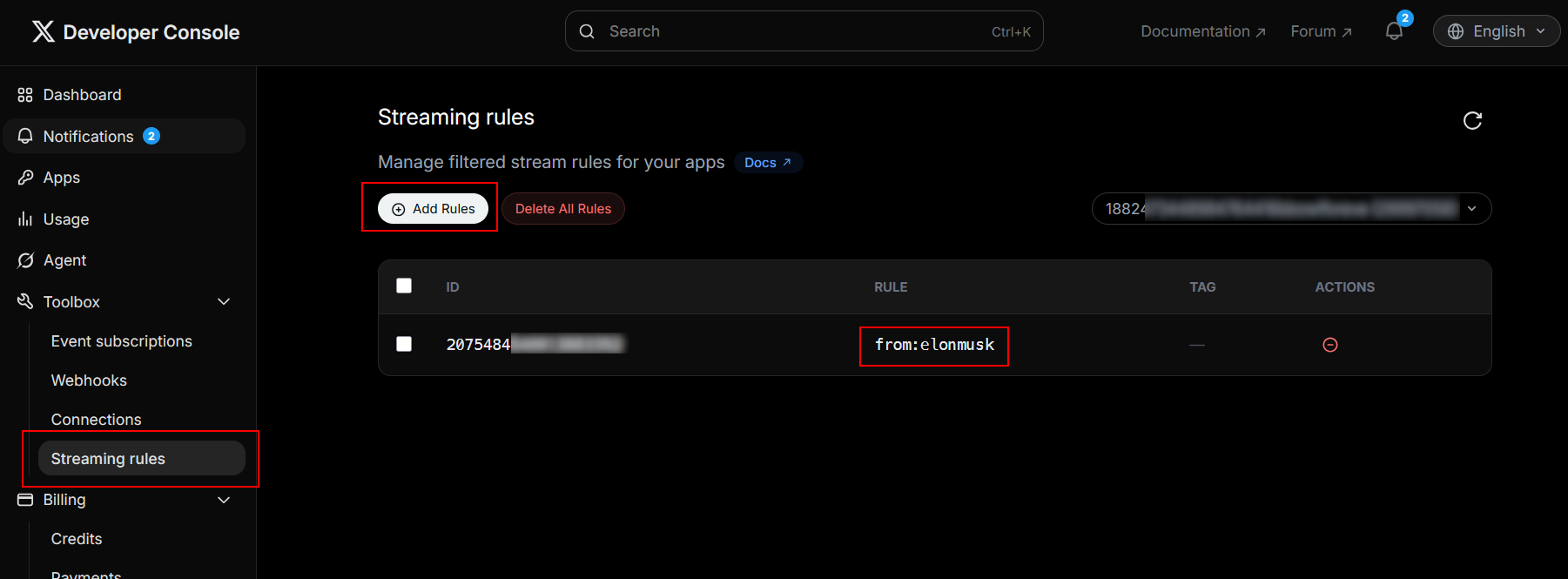1568x579 pixels.
Task: Open the Forum link
Action: [1321, 31]
